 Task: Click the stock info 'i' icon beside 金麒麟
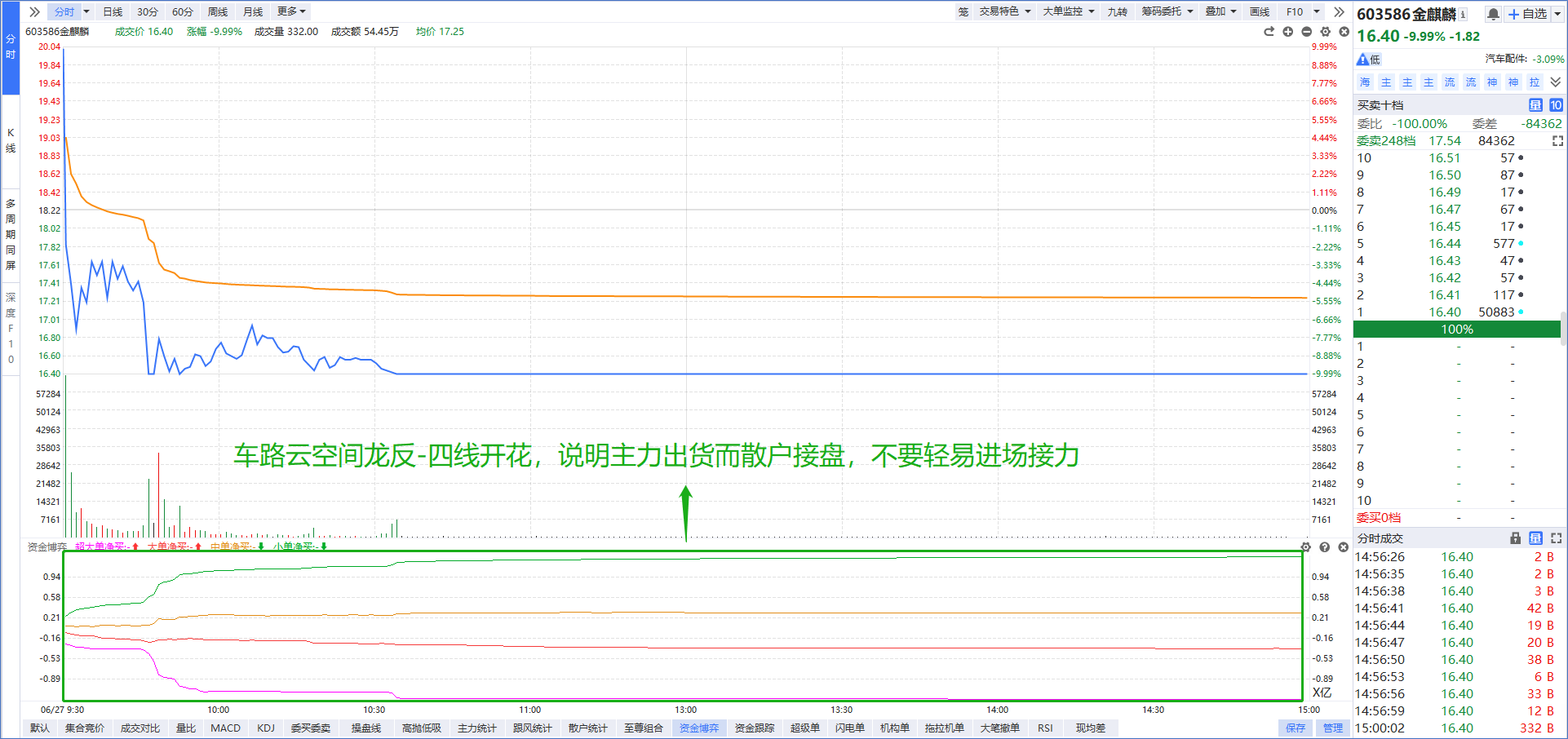pyautogui.click(x=1463, y=14)
